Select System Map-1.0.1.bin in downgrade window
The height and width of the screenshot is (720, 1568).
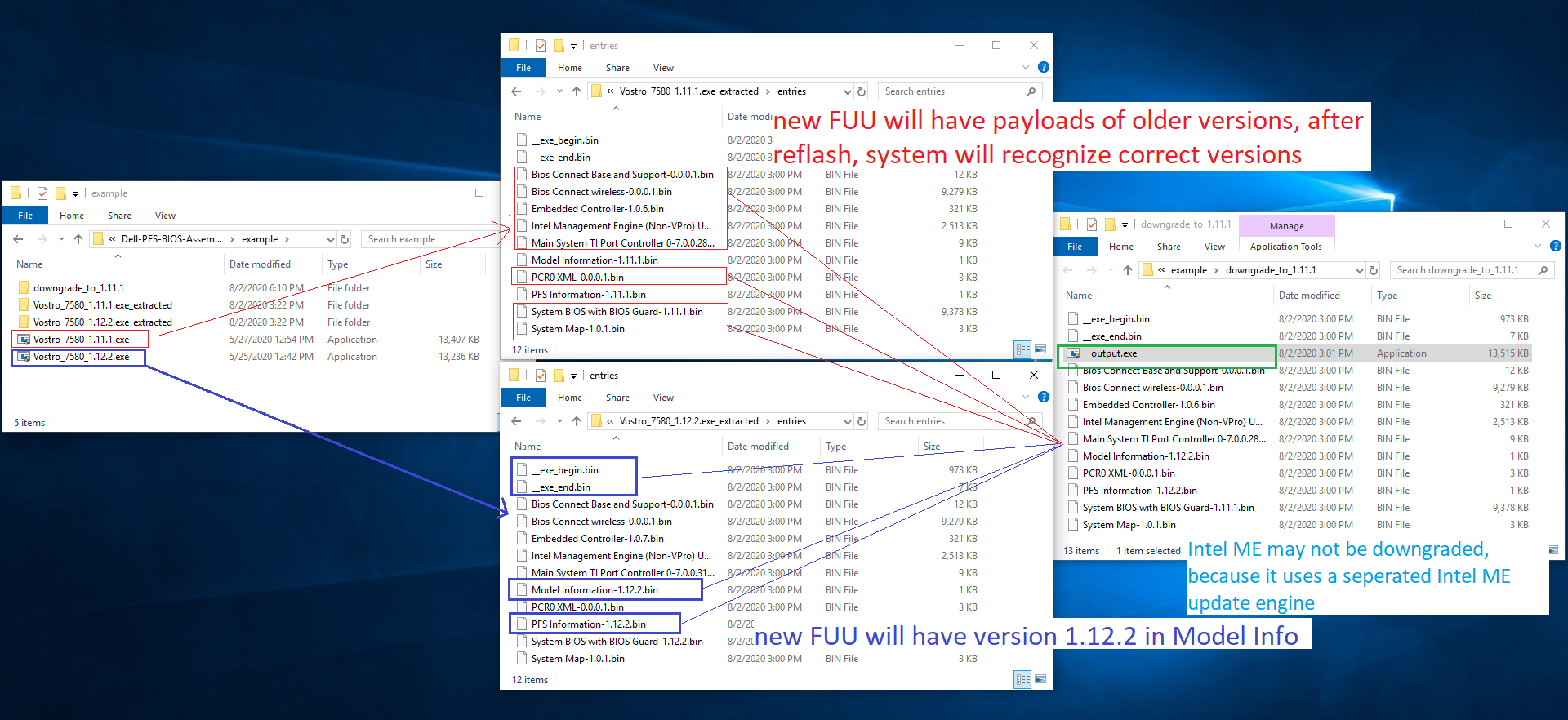1129,525
